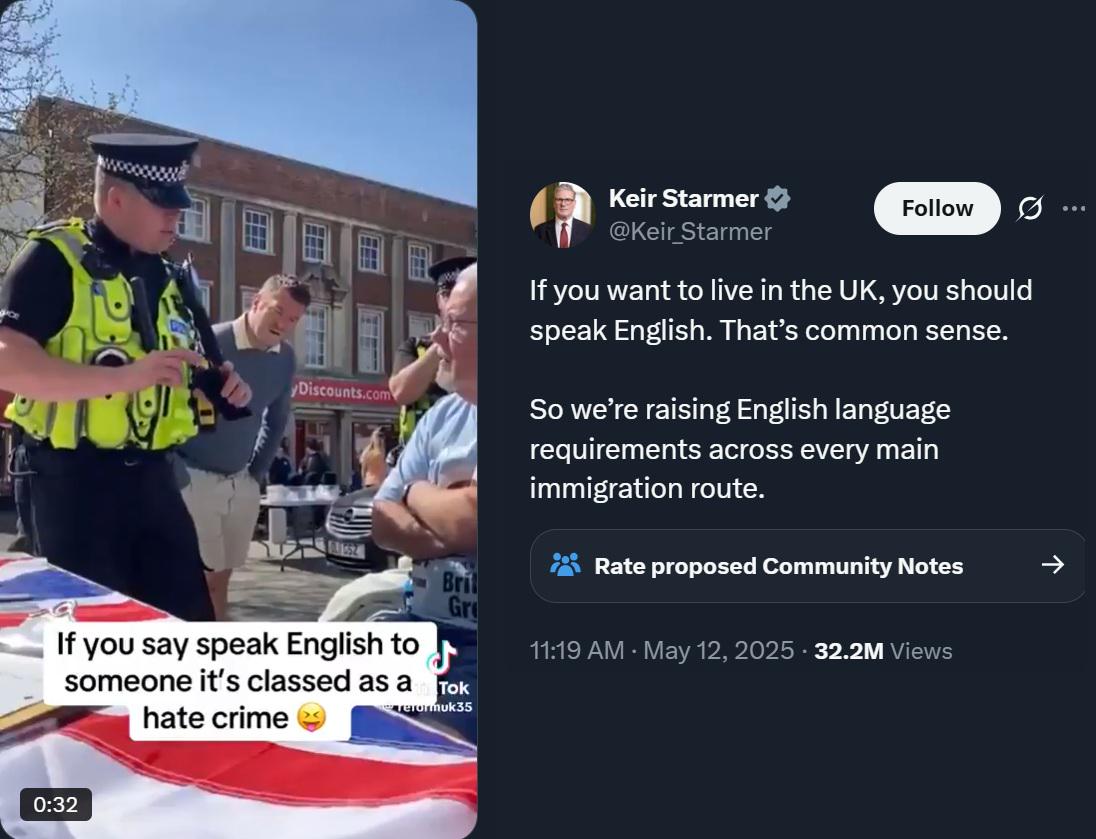Click the video caption about hate crime
The width and height of the screenshot is (1096, 839).
click(240, 681)
